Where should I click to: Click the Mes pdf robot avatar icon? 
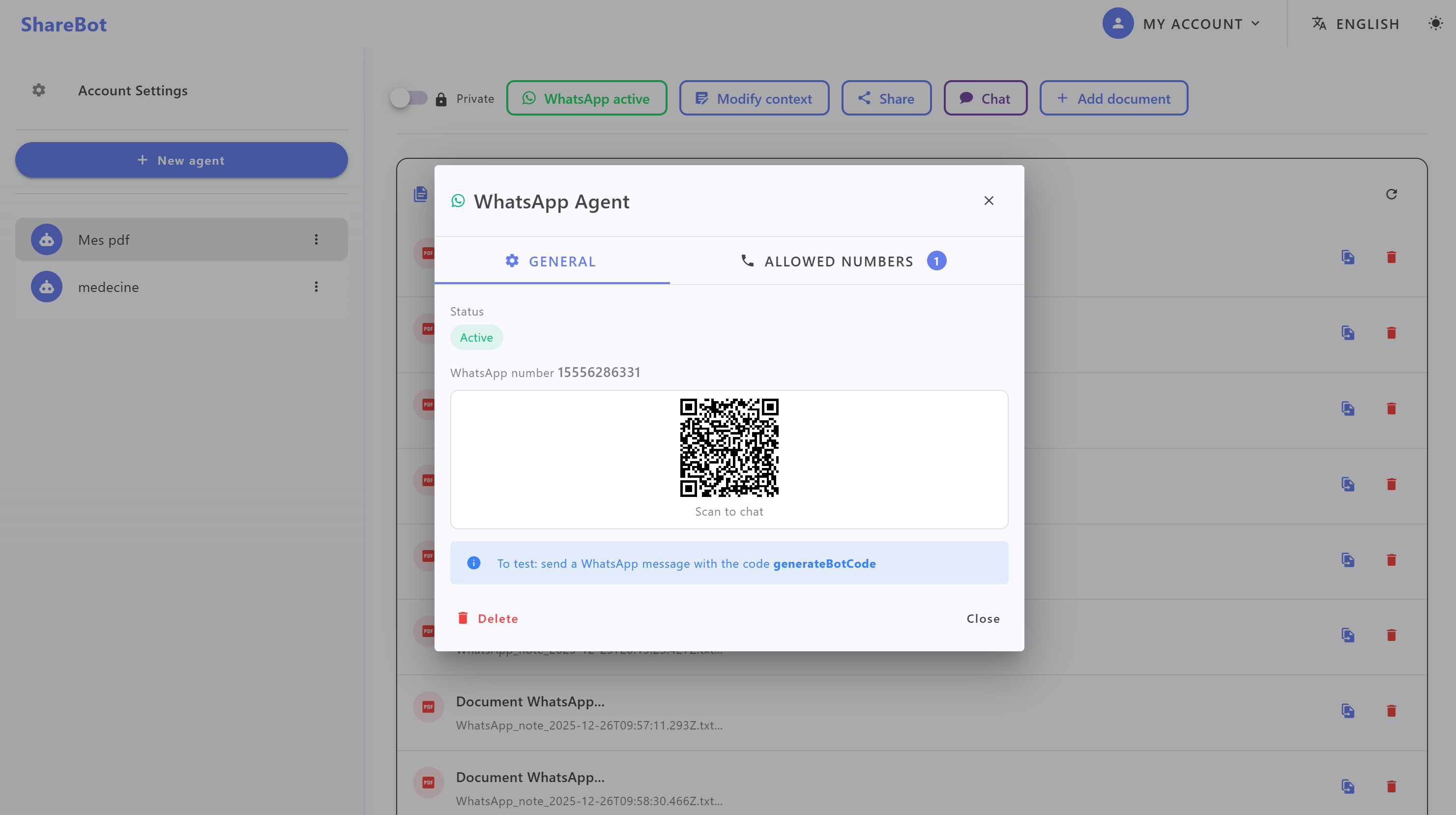point(46,240)
